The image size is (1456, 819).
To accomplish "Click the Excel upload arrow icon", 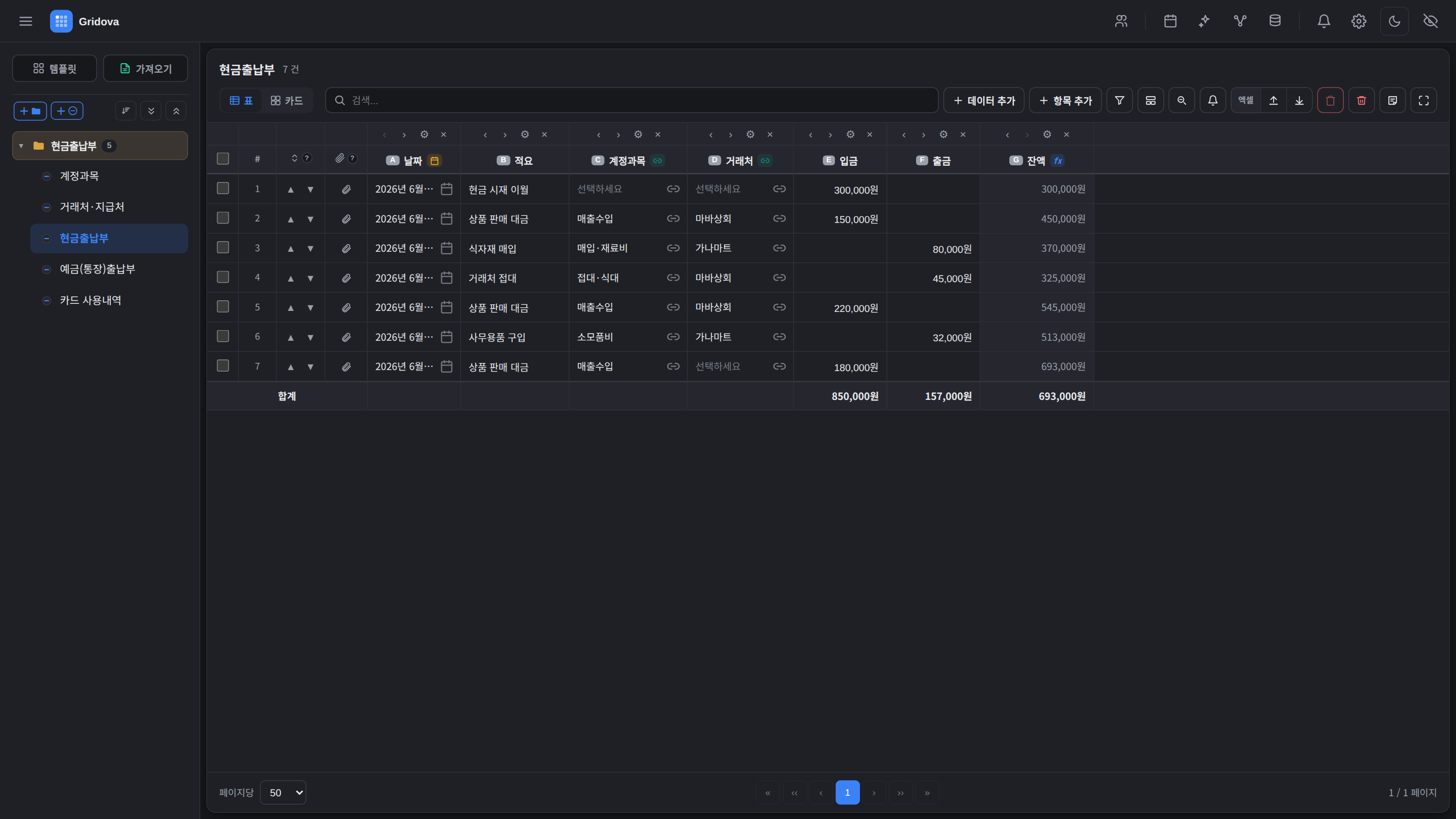I will [x=1273, y=101].
